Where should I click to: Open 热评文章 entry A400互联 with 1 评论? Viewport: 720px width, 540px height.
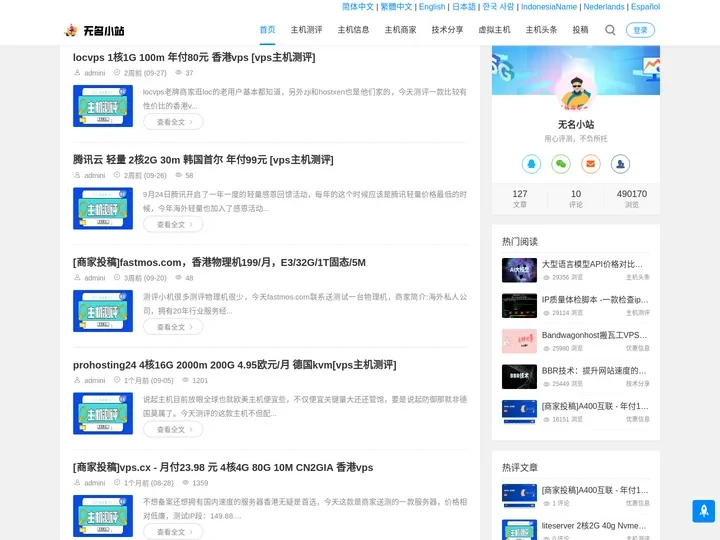click(x=595, y=490)
